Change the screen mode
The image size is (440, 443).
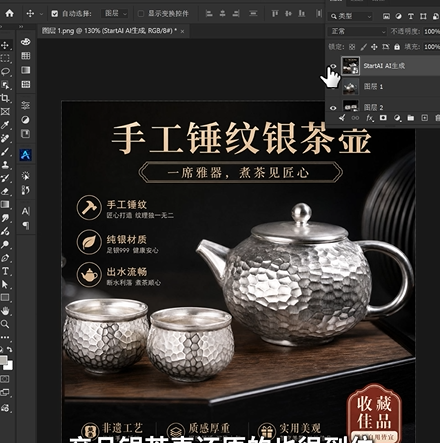click(5, 393)
